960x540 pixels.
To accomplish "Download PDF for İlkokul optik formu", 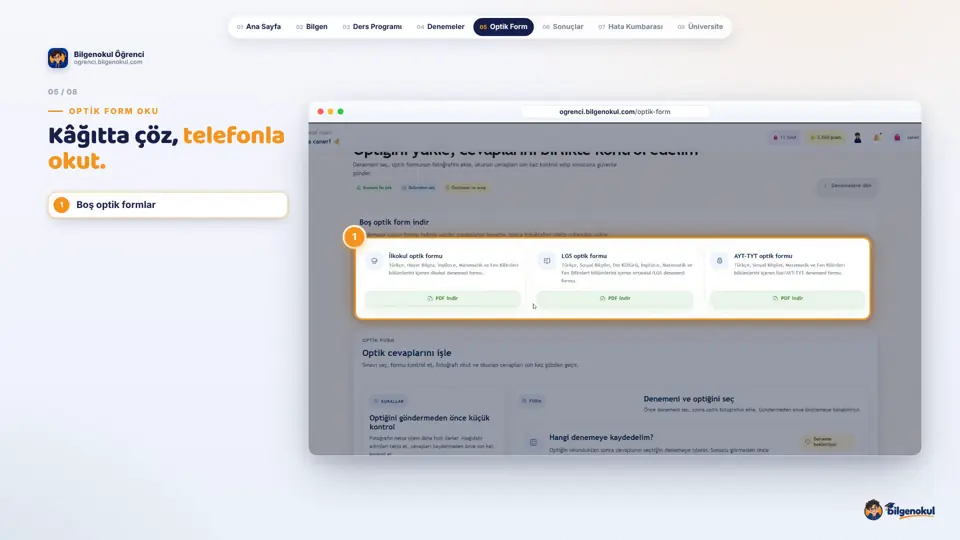I will point(443,298).
